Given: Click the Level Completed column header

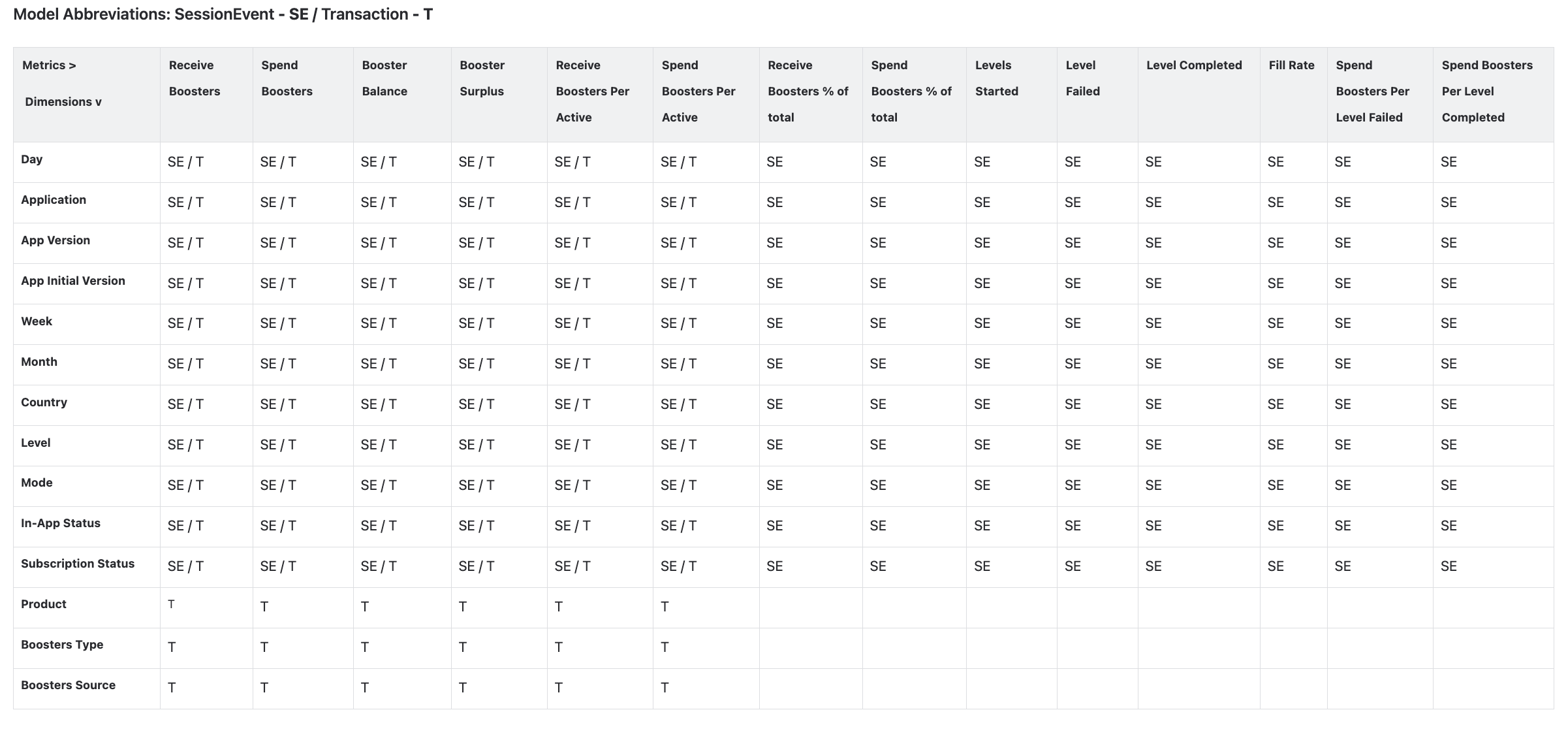Looking at the screenshot, I should pos(1194,65).
